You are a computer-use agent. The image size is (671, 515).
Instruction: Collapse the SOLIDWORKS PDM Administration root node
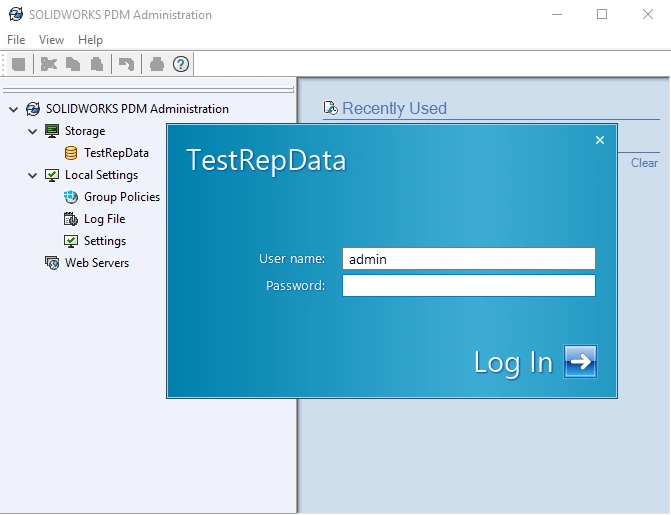point(14,110)
